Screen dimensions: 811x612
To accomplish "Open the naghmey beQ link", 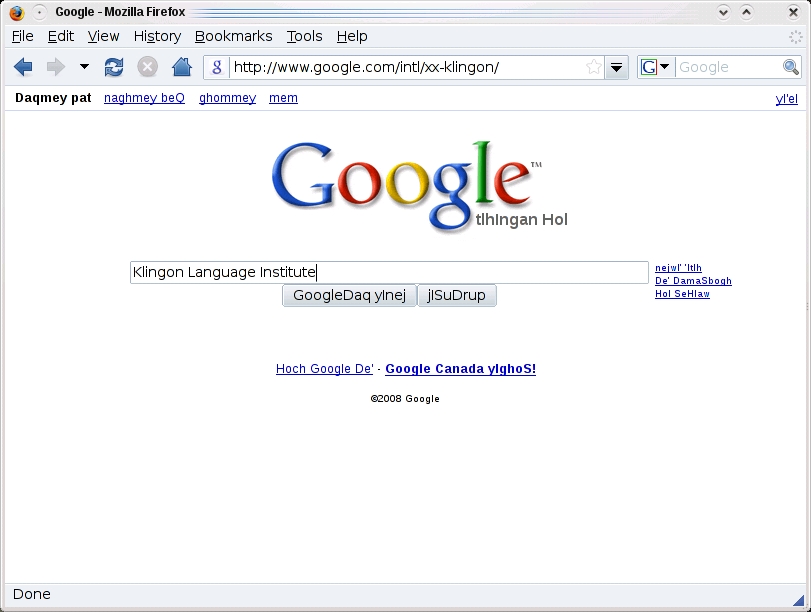I will click(144, 98).
